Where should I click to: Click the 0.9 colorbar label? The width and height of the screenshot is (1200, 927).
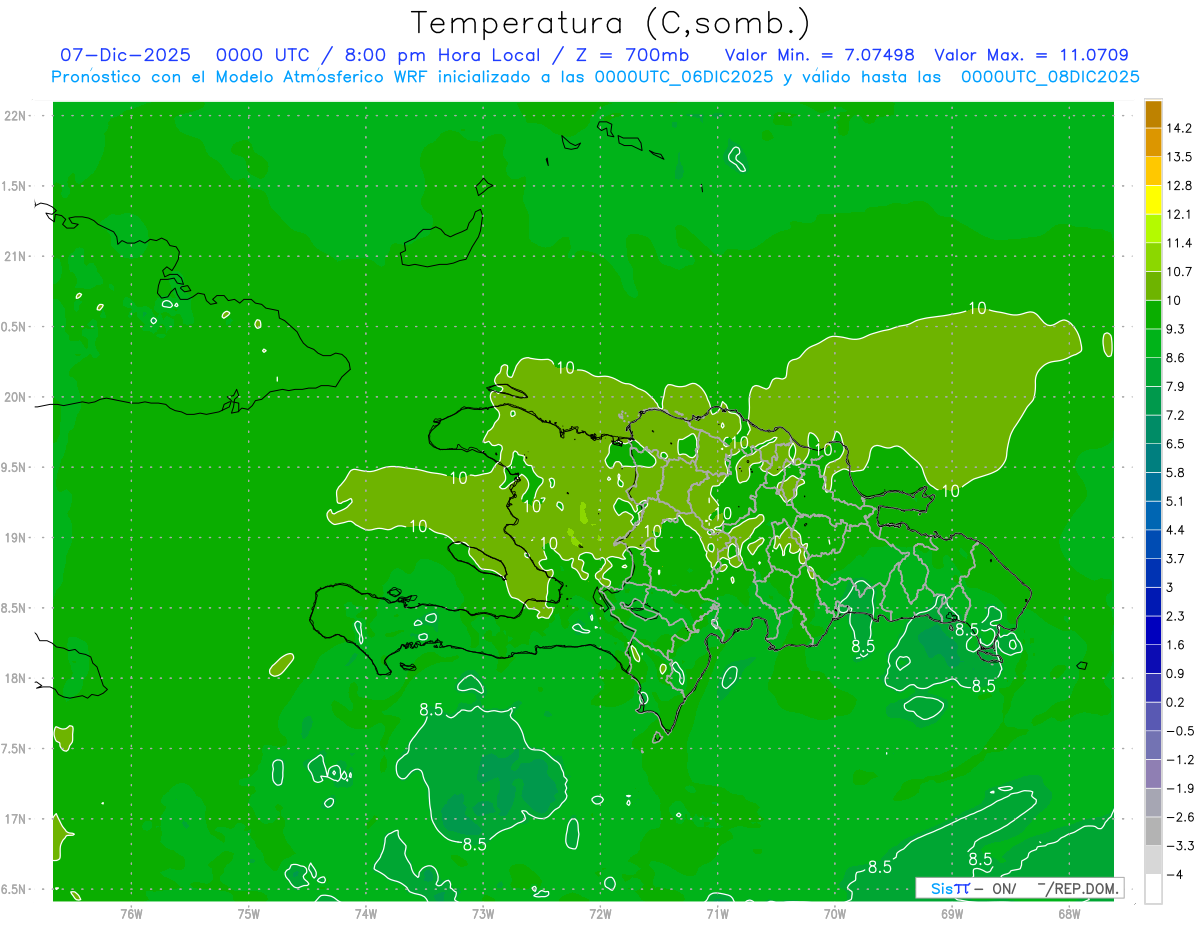1175,673
